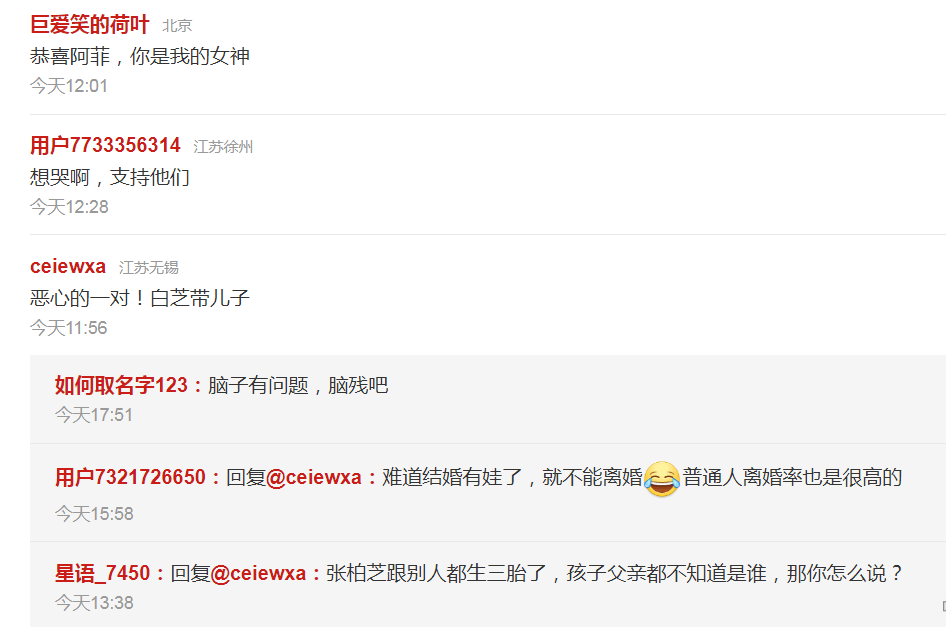This screenshot has height=627, width=946.
Task: Click timestamp 今天12:28
Action: pyautogui.click(x=69, y=207)
